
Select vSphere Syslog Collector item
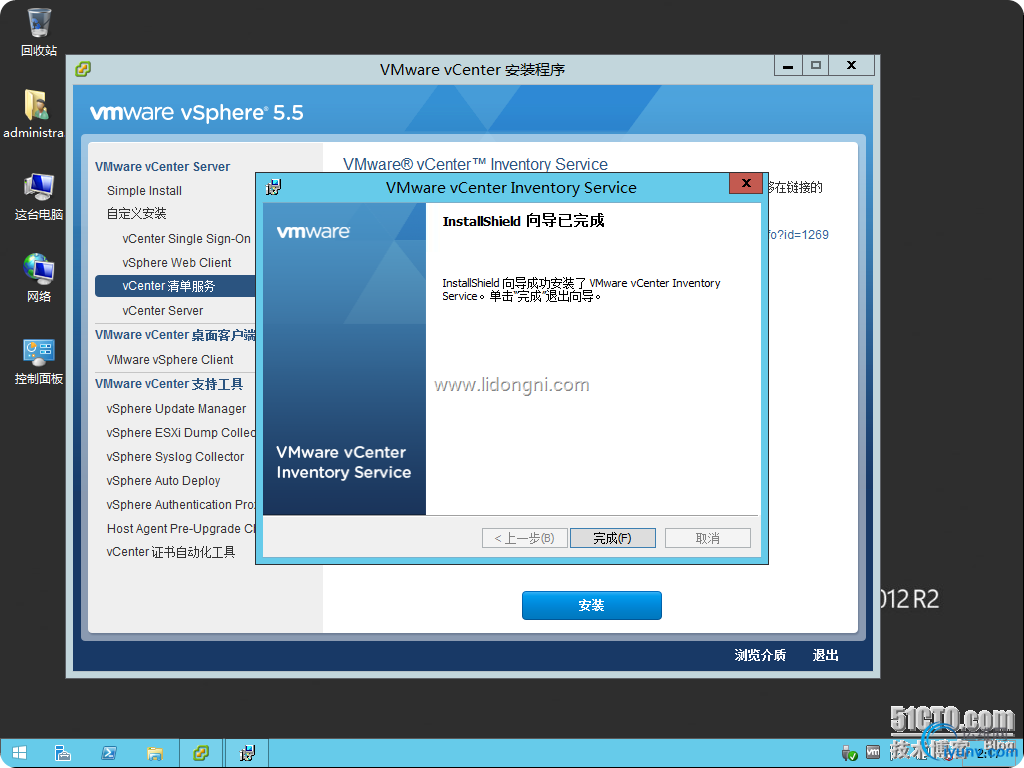175,457
